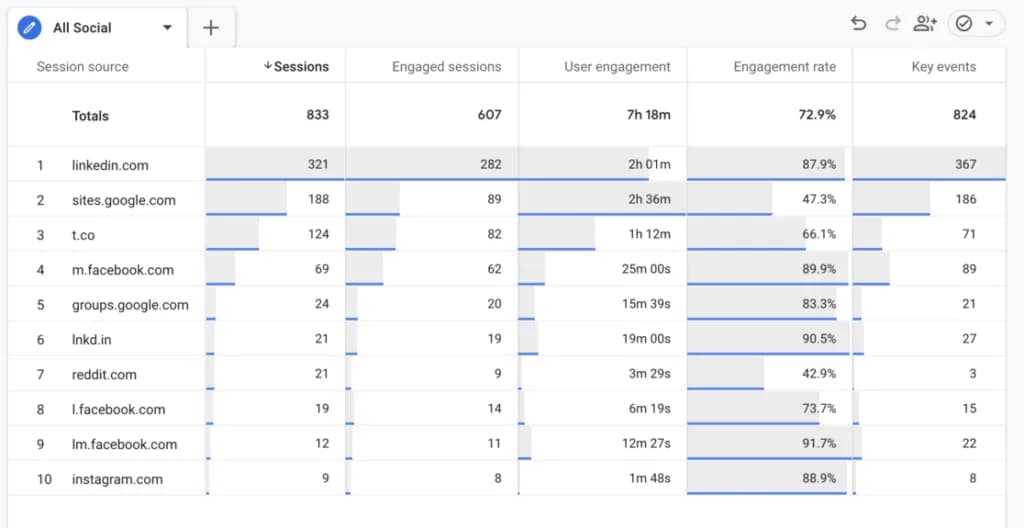Sort by Key events column header
Screen dimensions: 1024x528
click(x=943, y=67)
